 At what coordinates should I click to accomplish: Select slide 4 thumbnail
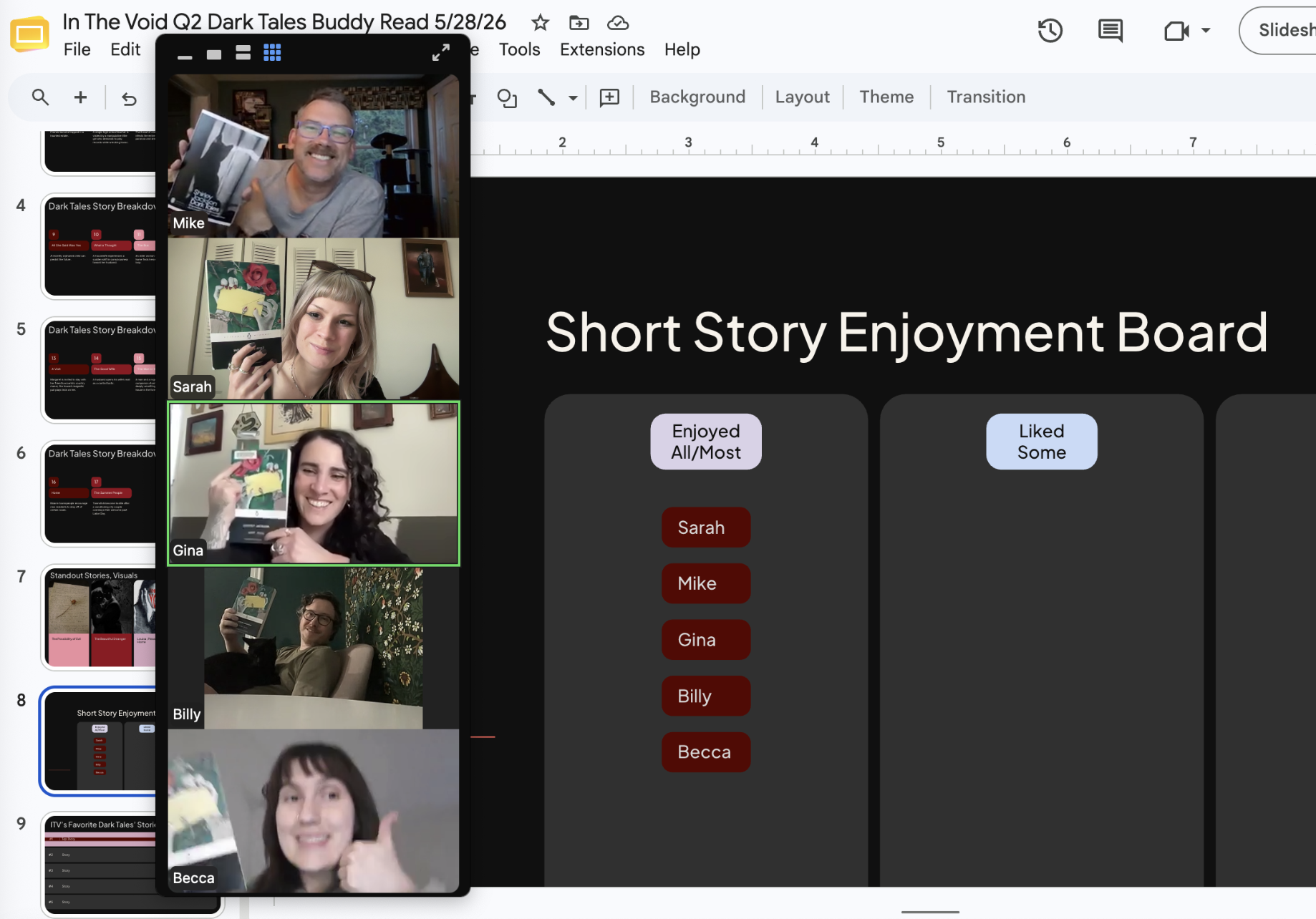[x=100, y=246]
